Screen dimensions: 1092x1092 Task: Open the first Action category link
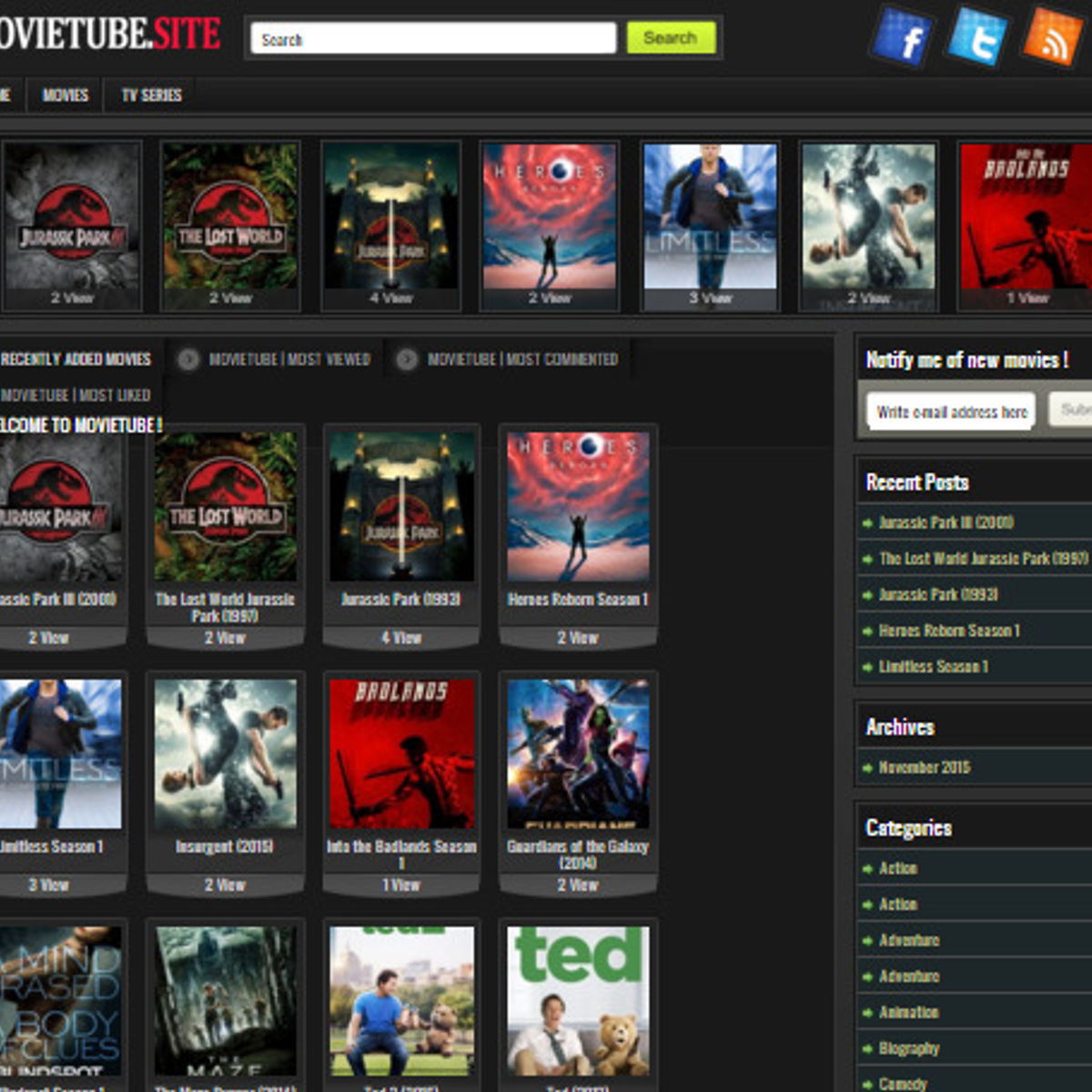pyautogui.click(x=898, y=868)
